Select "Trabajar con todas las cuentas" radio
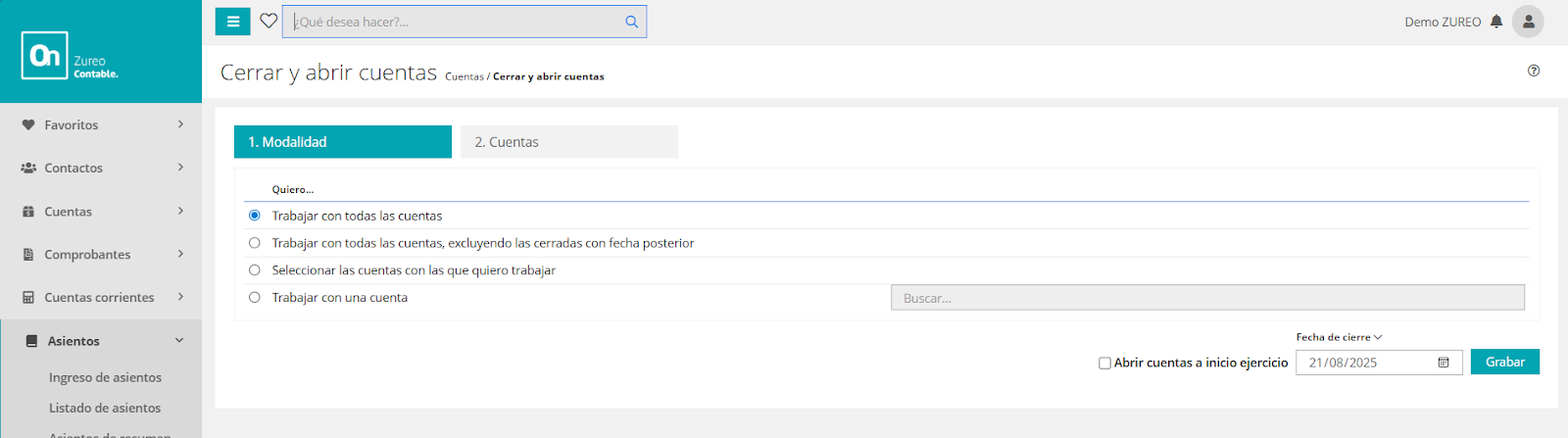The image size is (1568, 438). click(255, 216)
